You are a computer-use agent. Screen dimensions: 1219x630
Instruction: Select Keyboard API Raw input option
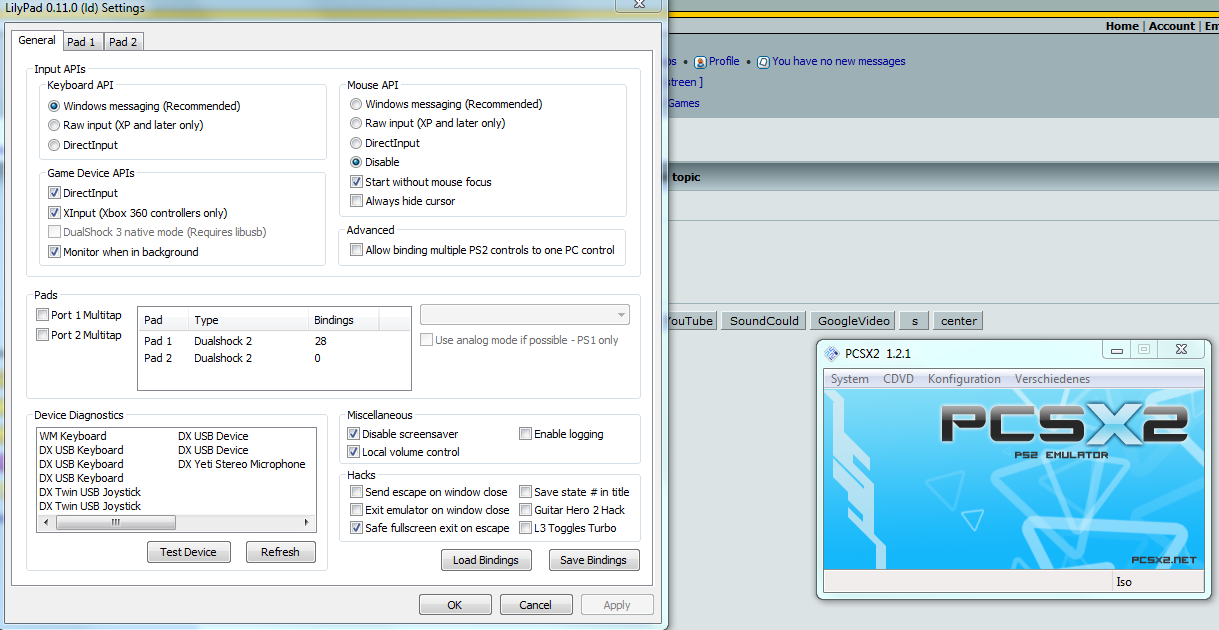pyautogui.click(x=55, y=125)
